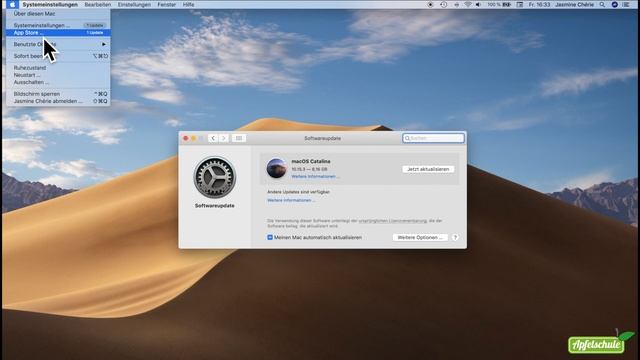Click the battery 100 % indicator
Viewport: 640px width, 360px height.
pos(499,4)
